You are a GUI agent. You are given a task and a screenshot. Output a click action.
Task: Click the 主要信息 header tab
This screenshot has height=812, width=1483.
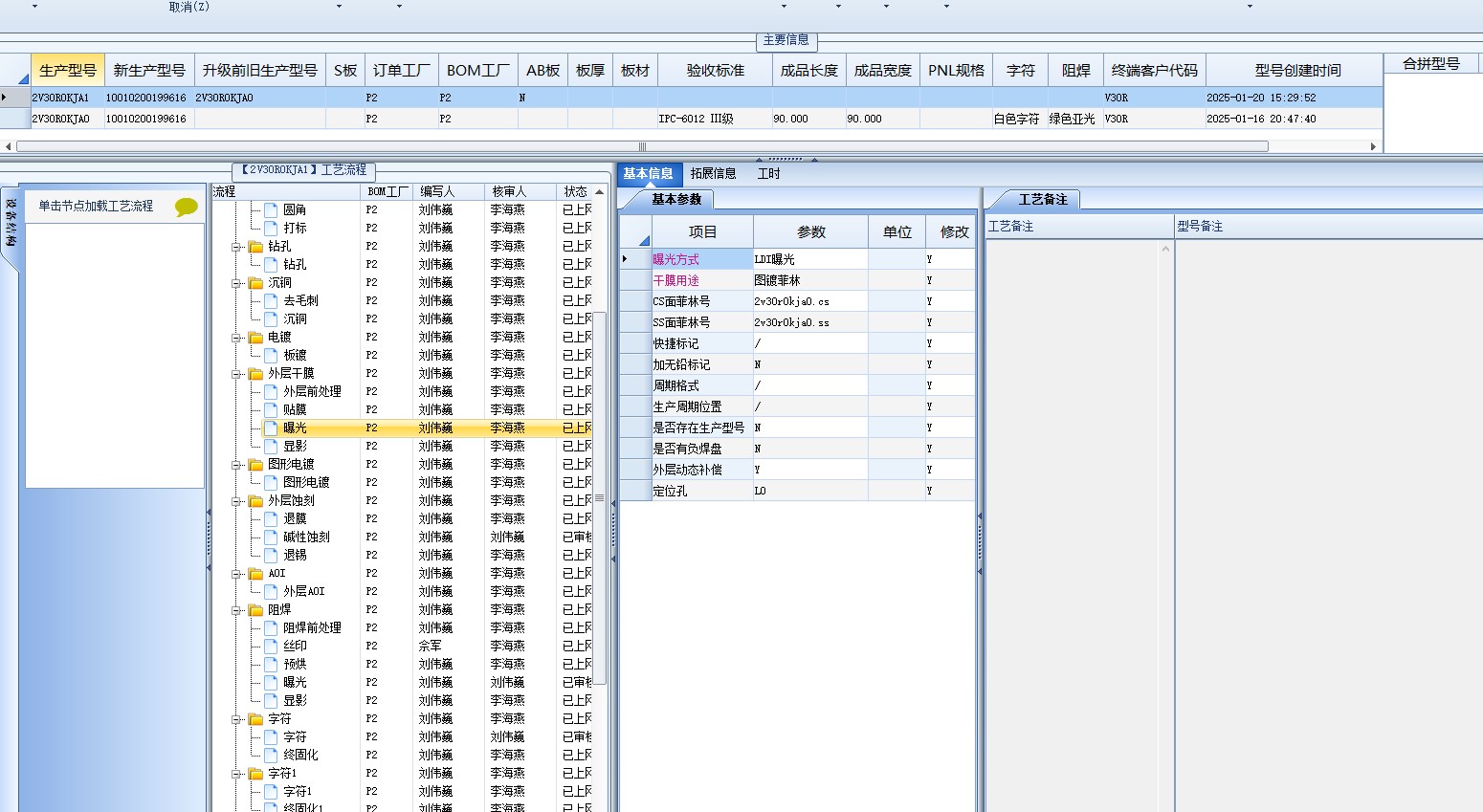786,40
